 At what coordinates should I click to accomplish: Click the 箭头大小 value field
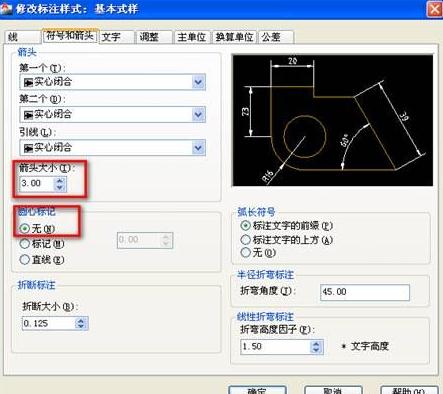pyautogui.click(x=37, y=184)
